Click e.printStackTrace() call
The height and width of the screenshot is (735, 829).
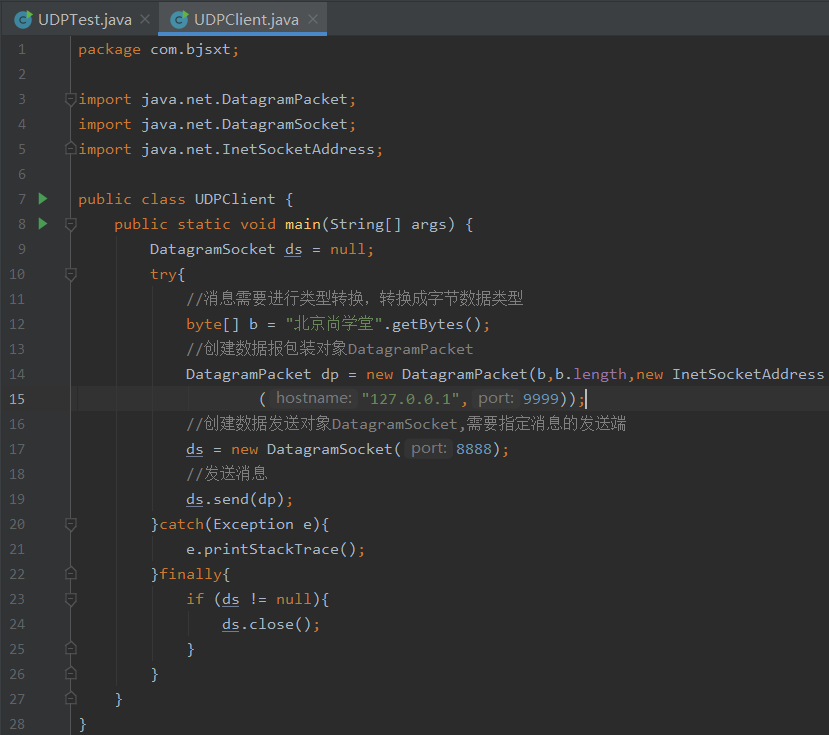pyautogui.click(x=275, y=549)
